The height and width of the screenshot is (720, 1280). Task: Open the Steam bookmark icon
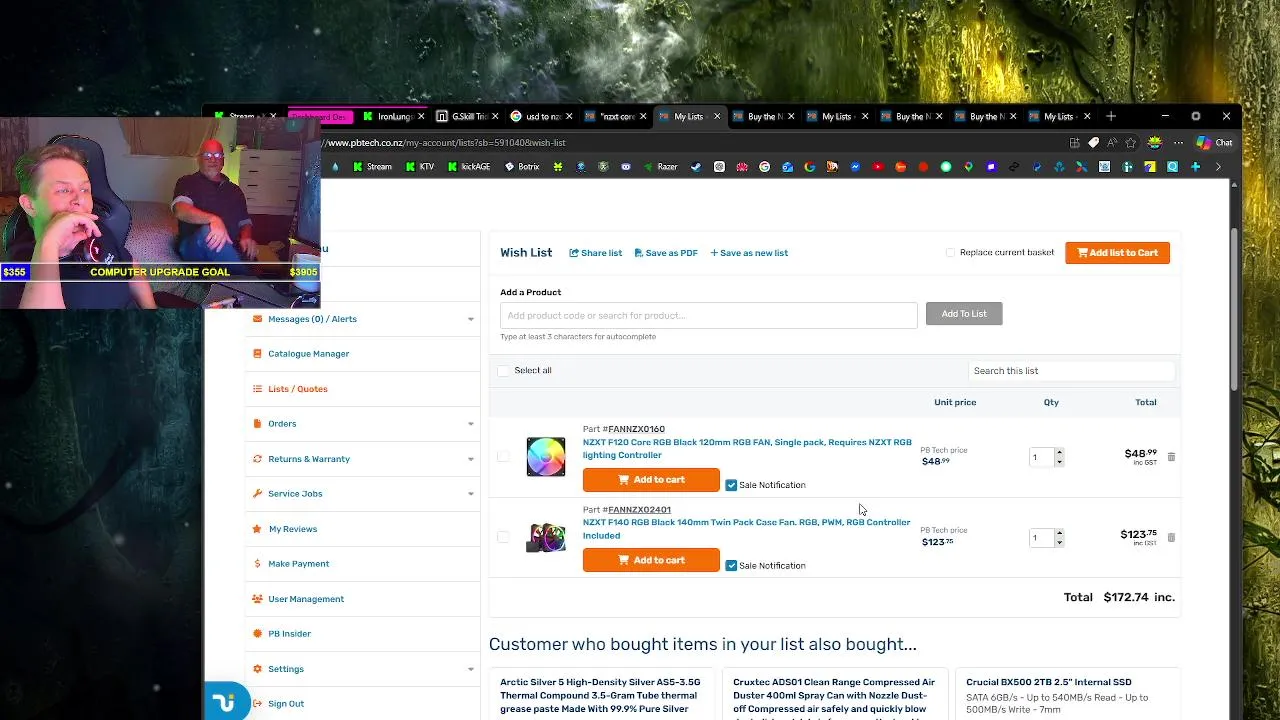pyautogui.click(x=696, y=167)
